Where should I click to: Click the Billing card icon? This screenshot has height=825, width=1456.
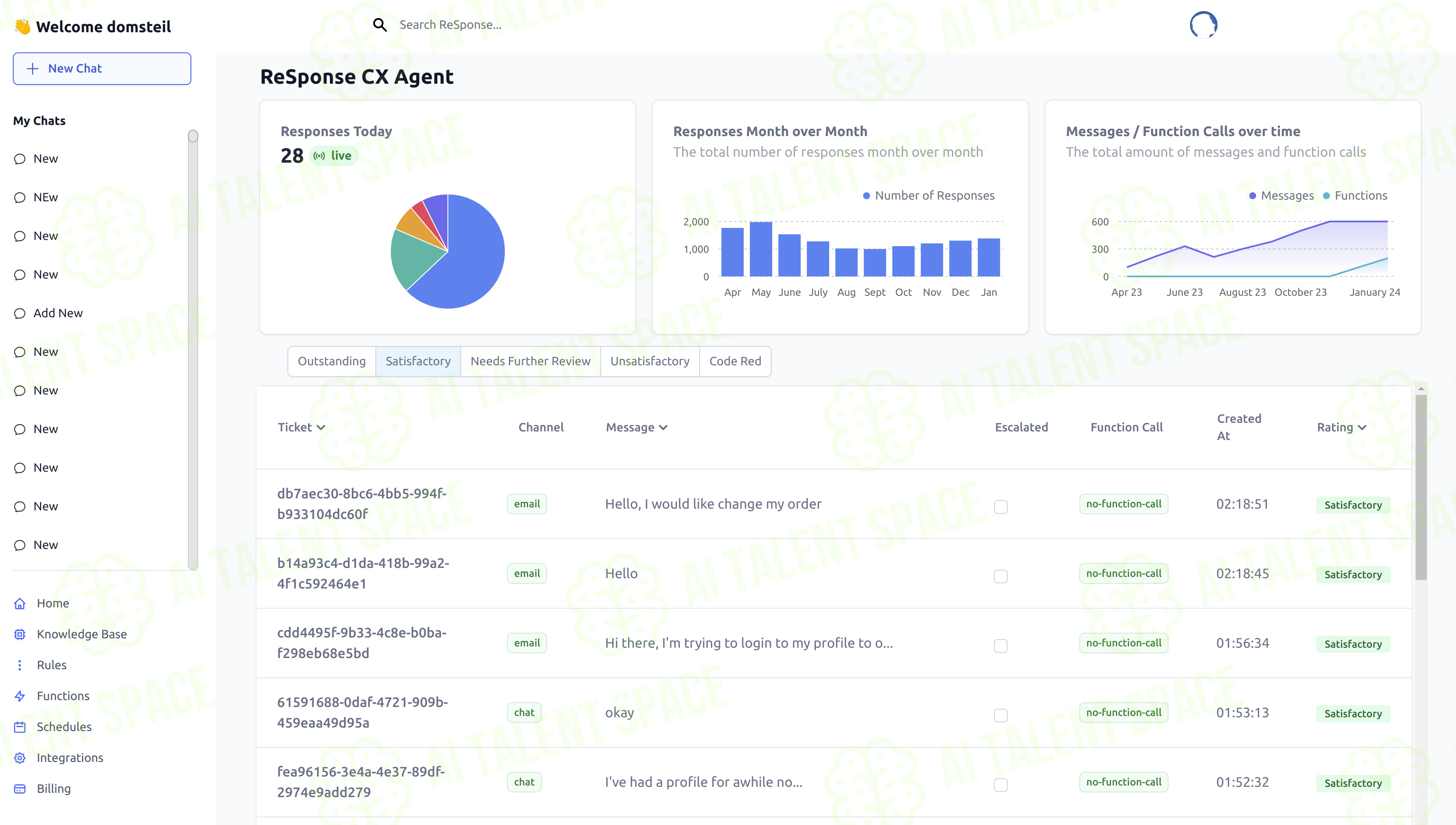20,789
